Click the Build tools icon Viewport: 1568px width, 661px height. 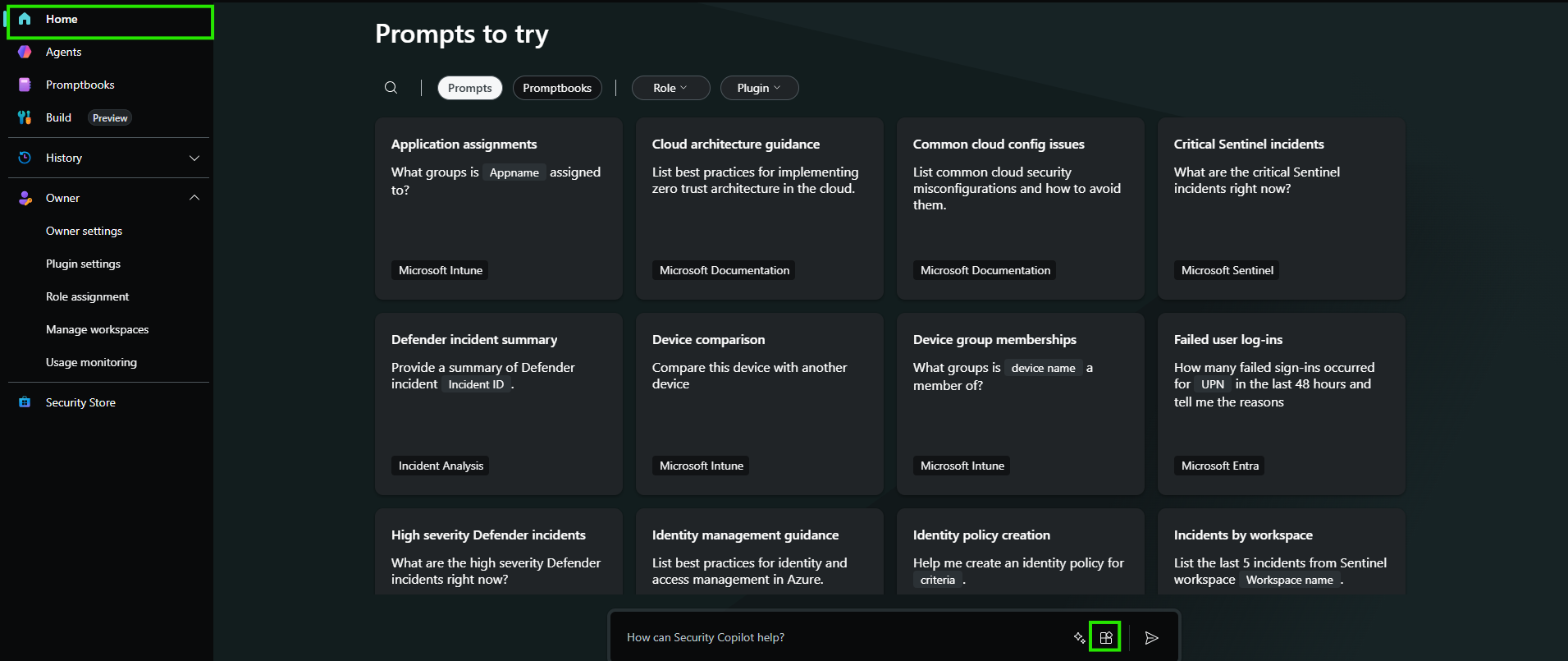[25, 117]
